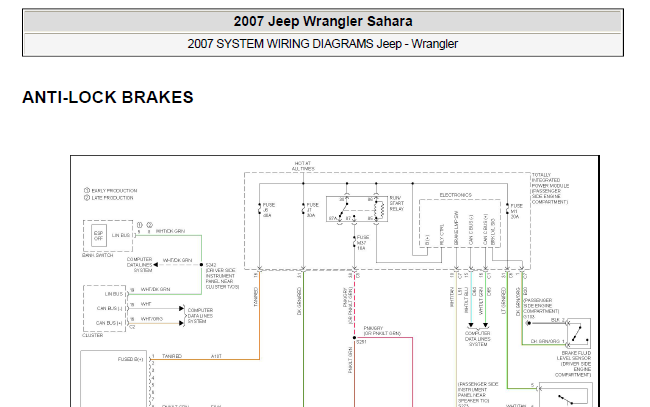Click the 'WHT/ORG' wire label at the cluster
This screenshot has width=650, height=407.
point(152,319)
